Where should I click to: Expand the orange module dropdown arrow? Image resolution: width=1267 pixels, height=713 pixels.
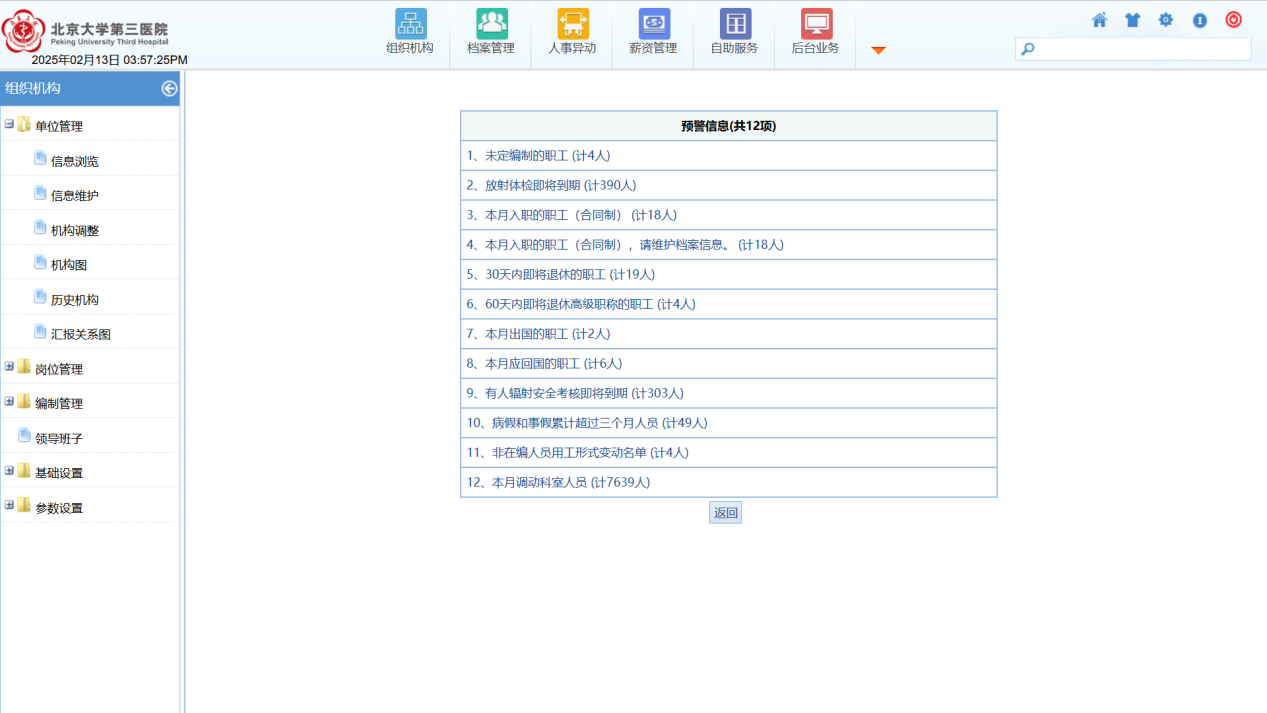tap(878, 50)
